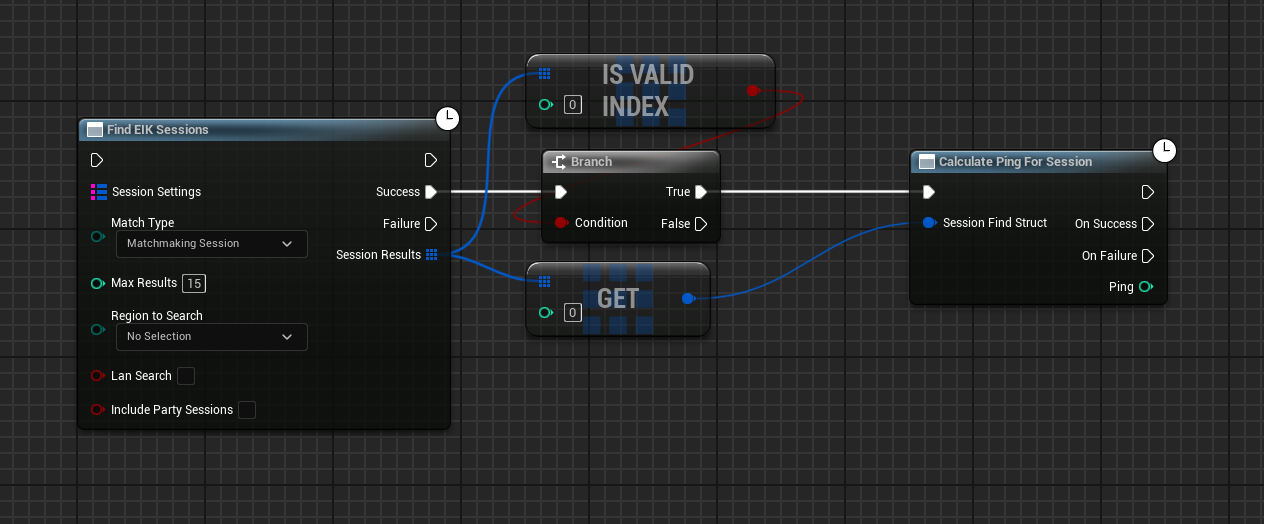Select the Find EIK Sessions node title
The height and width of the screenshot is (524, 1264).
coord(158,130)
